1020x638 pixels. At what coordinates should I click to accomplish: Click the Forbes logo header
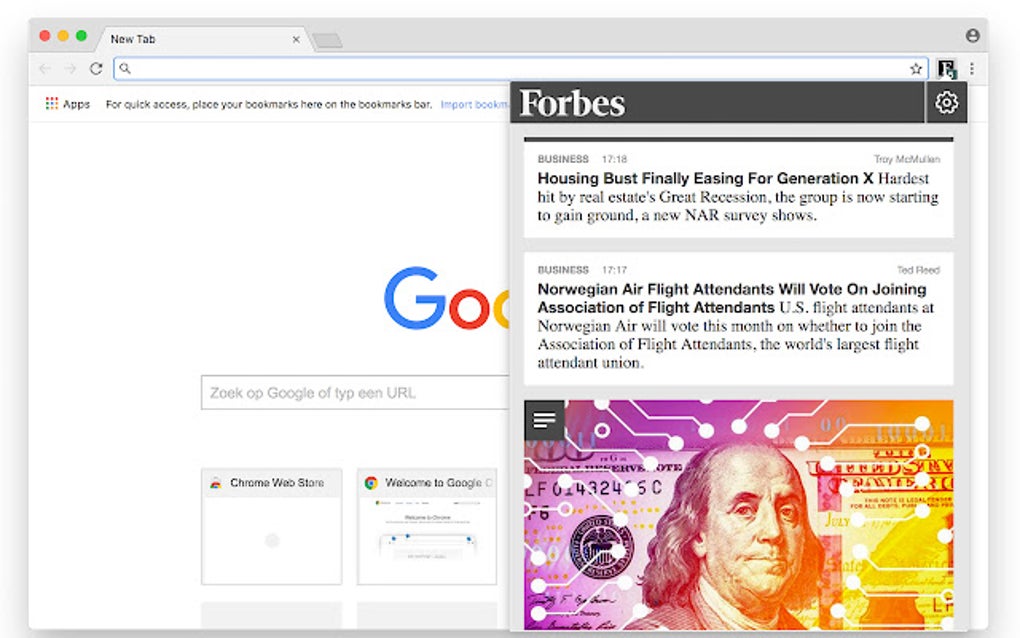pyautogui.click(x=572, y=103)
